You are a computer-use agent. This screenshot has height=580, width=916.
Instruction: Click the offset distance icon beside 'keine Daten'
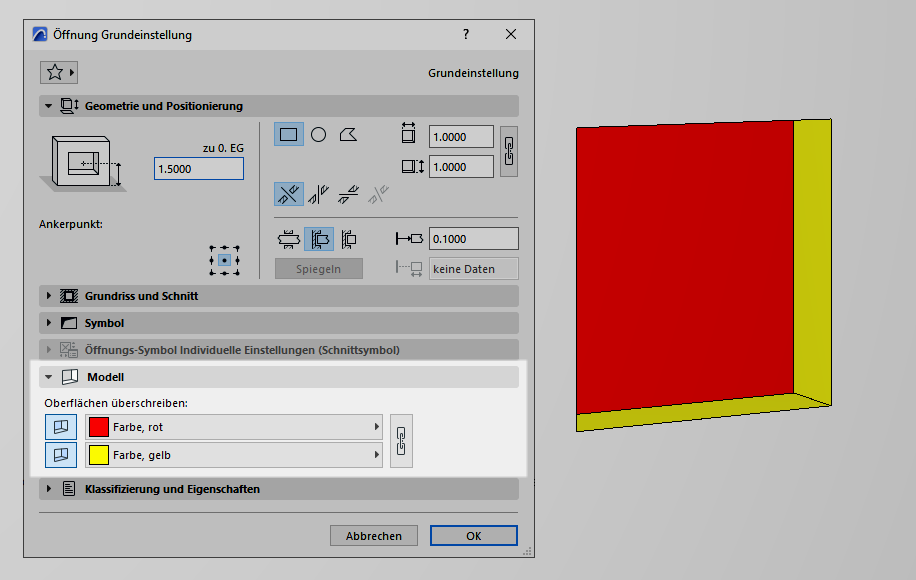click(x=409, y=269)
